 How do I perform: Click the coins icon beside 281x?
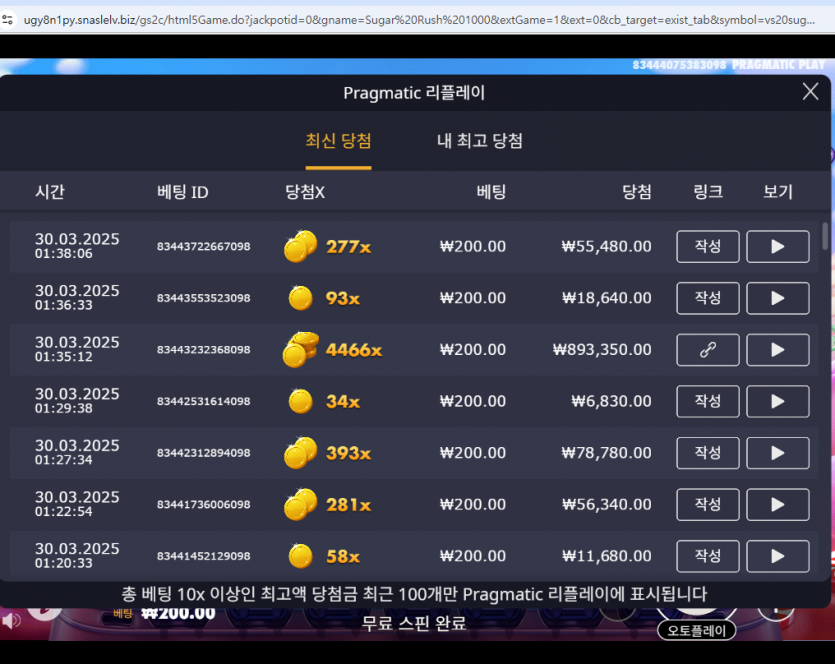tap(301, 504)
